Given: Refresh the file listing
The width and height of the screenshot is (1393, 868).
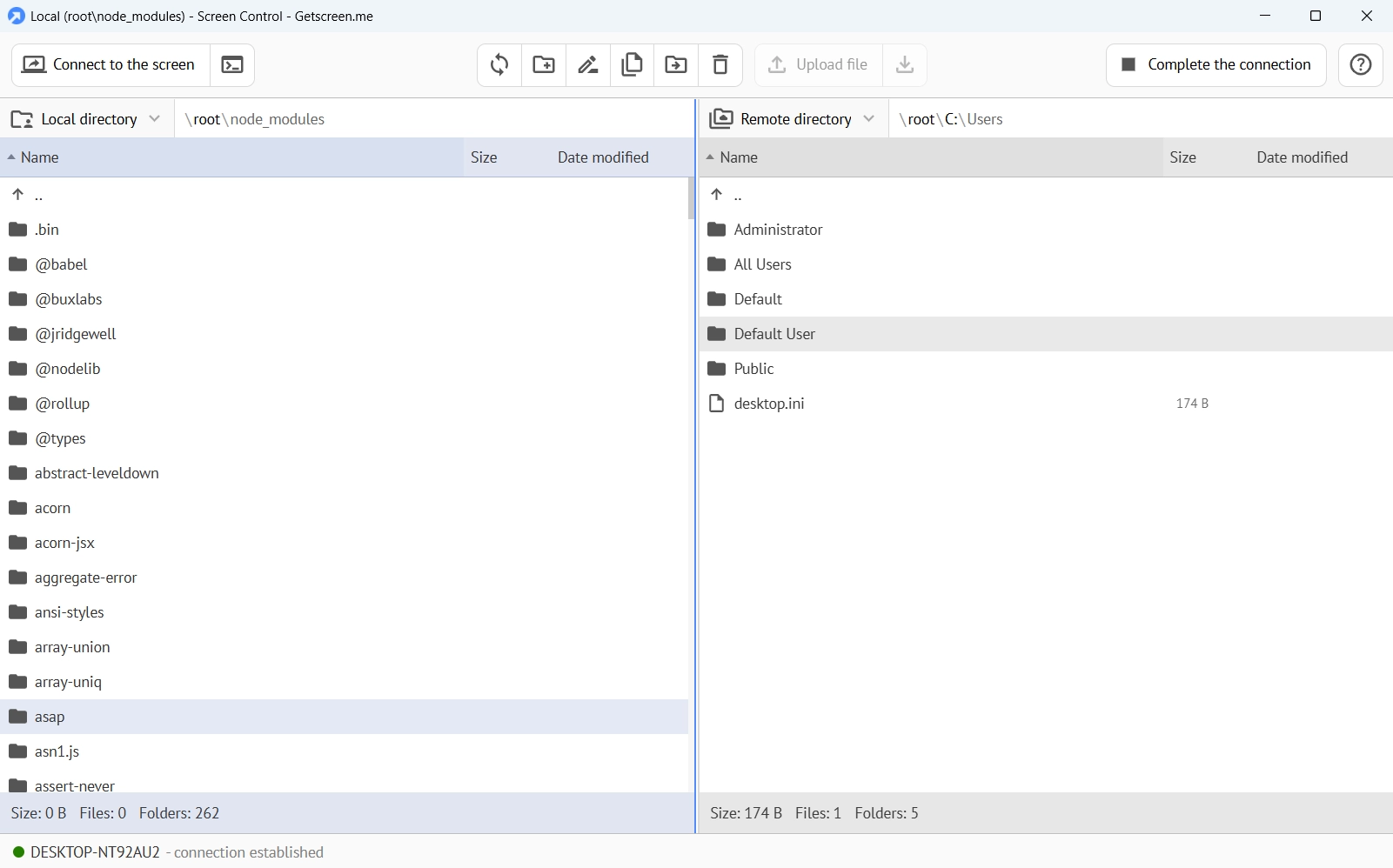Looking at the screenshot, I should tap(499, 64).
